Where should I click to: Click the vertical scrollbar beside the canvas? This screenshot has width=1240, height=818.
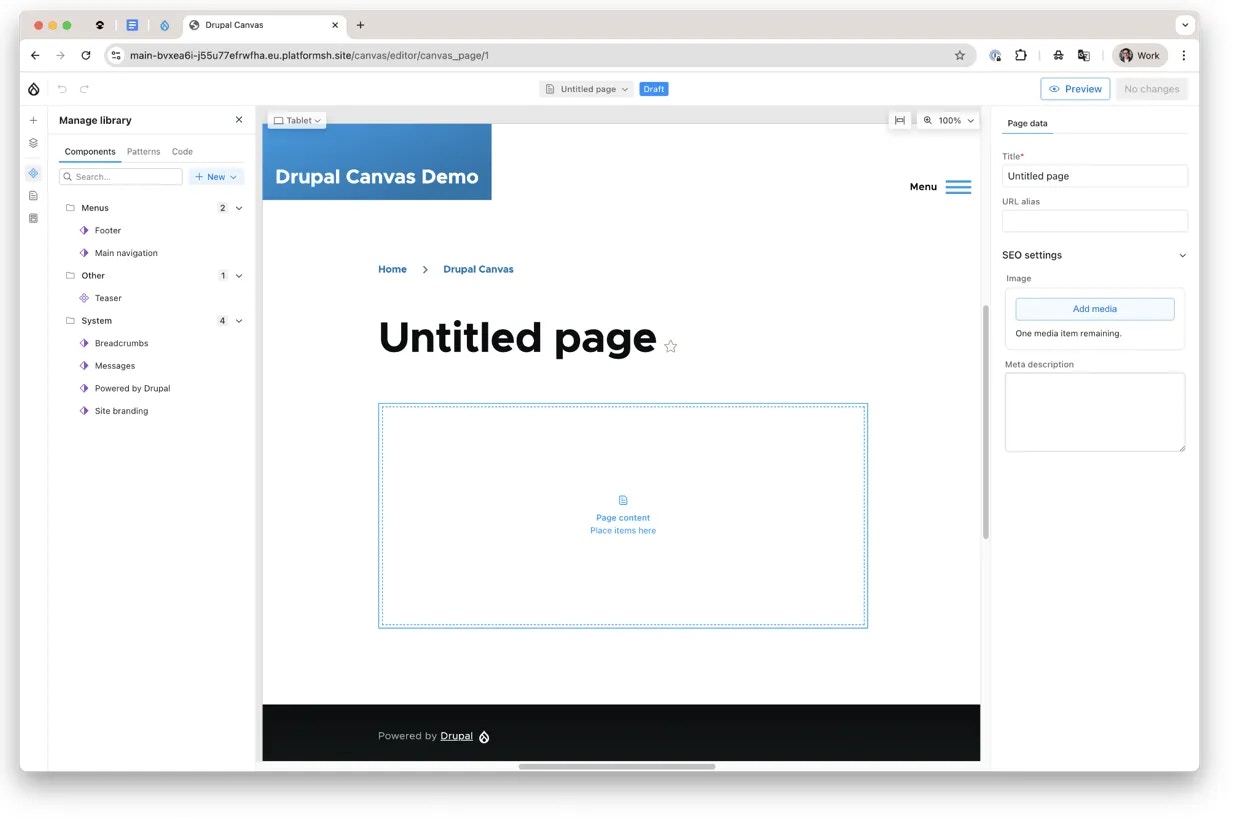coord(985,422)
